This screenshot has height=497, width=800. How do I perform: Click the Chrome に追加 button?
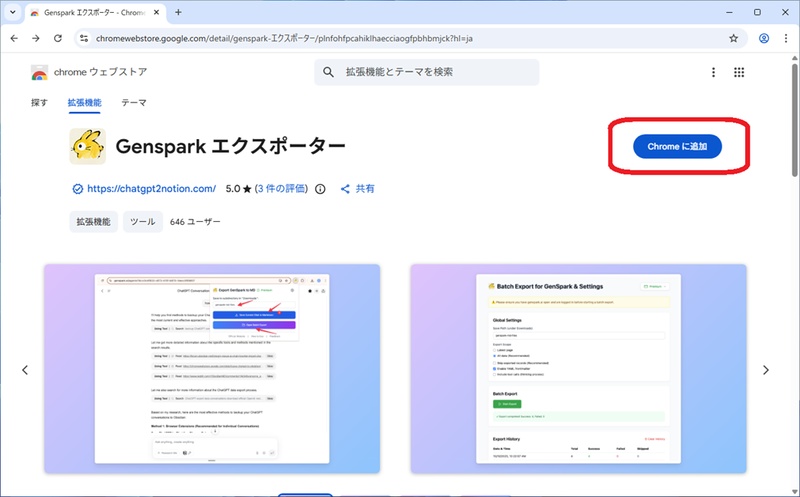tap(677, 146)
